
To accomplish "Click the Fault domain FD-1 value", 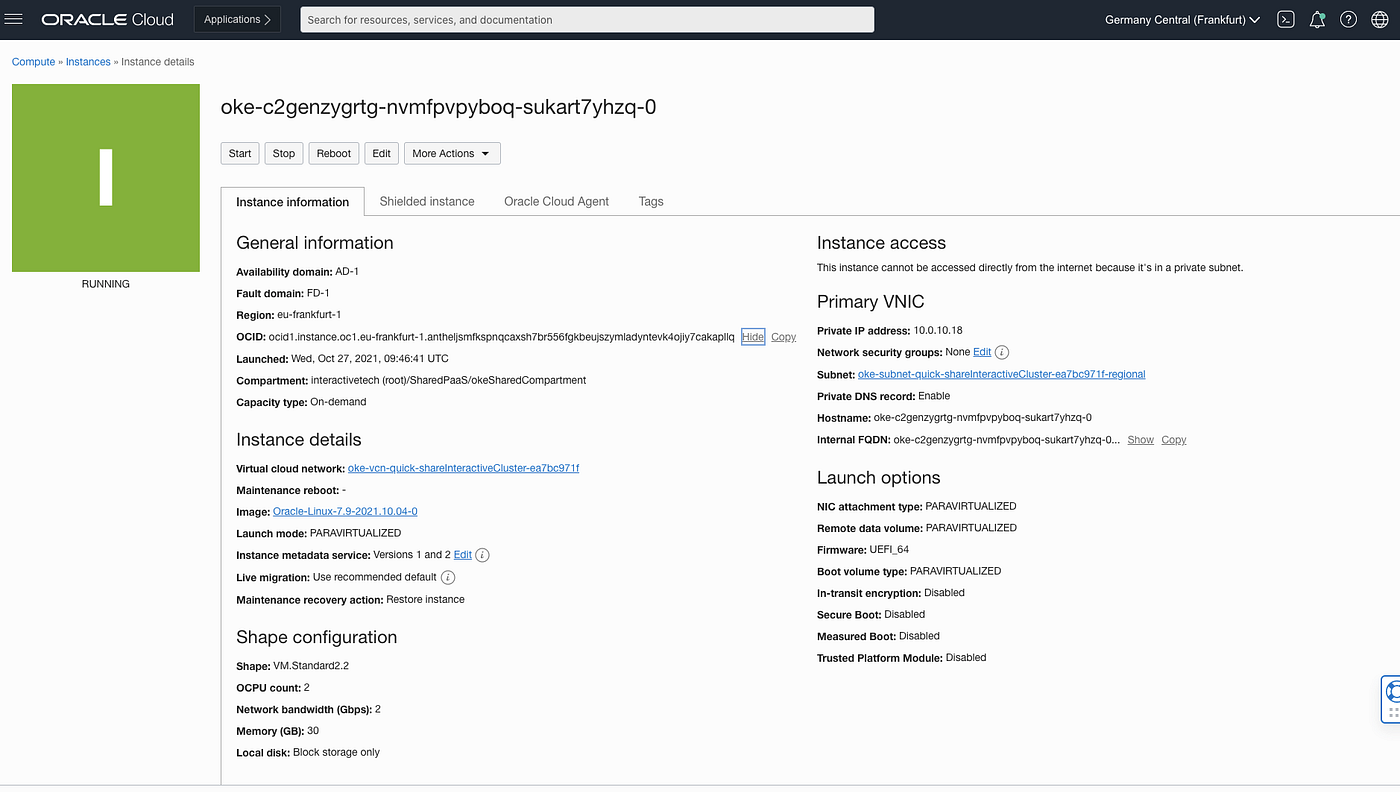I will 318,293.
